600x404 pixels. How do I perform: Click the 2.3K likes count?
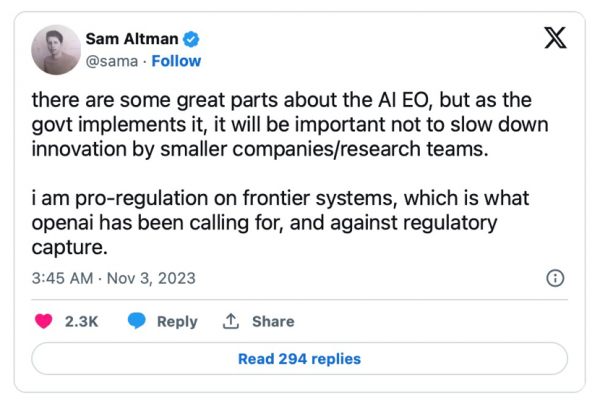81,321
